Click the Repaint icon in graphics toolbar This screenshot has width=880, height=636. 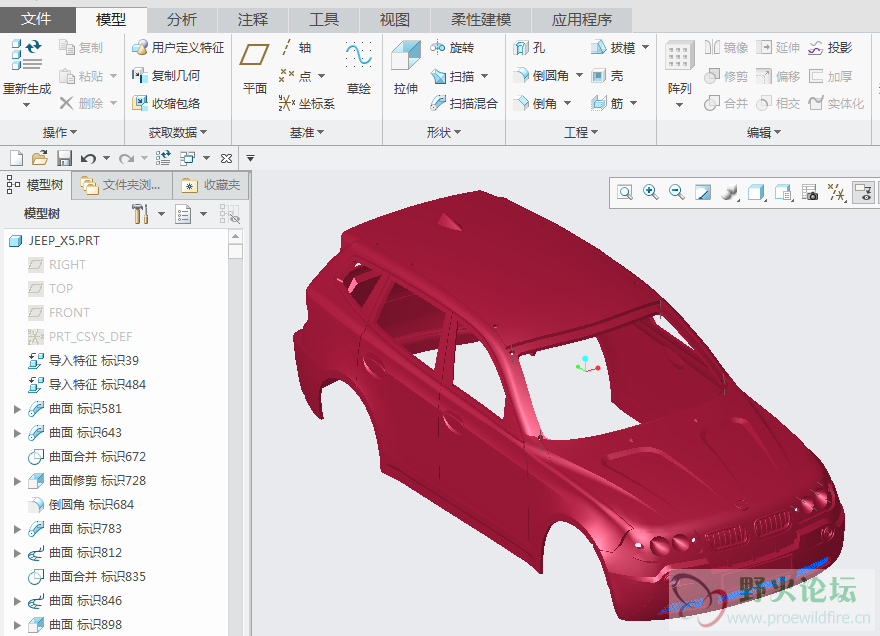[703, 193]
